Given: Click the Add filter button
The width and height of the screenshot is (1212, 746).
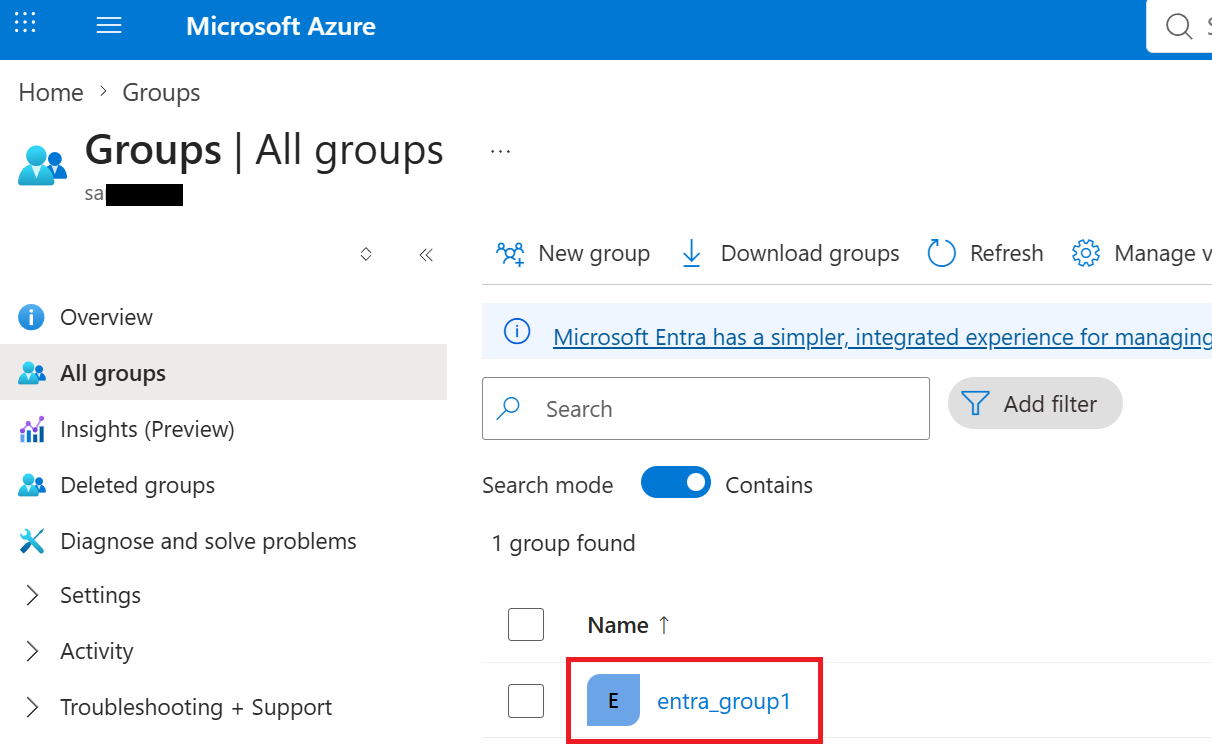Looking at the screenshot, I should 1035,403.
